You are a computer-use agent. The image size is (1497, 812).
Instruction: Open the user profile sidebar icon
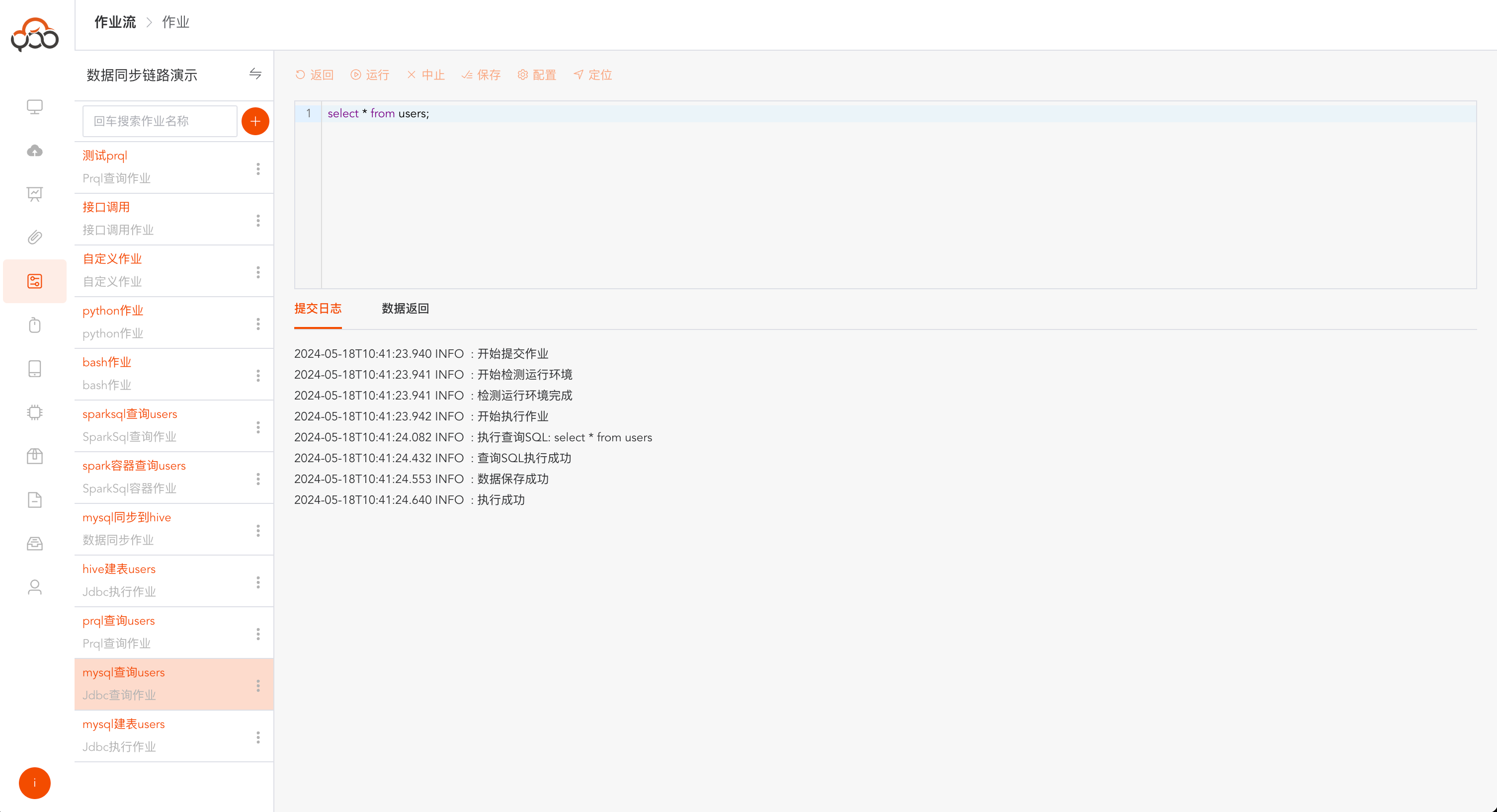tap(35, 587)
